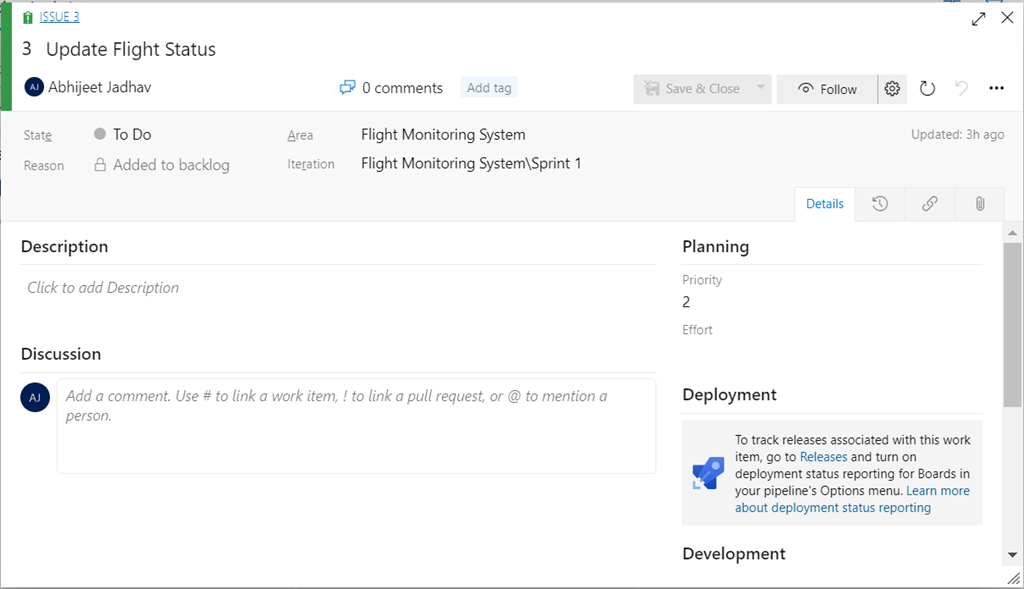This screenshot has width=1024, height=589.
Task: Open the Attachments paperclip tab
Action: pyautogui.click(x=980, y=204)
